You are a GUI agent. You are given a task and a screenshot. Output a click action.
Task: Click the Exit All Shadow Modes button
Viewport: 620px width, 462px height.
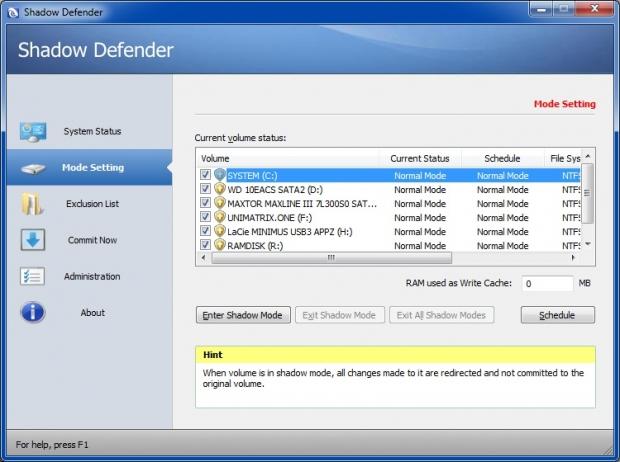(441, 315)
